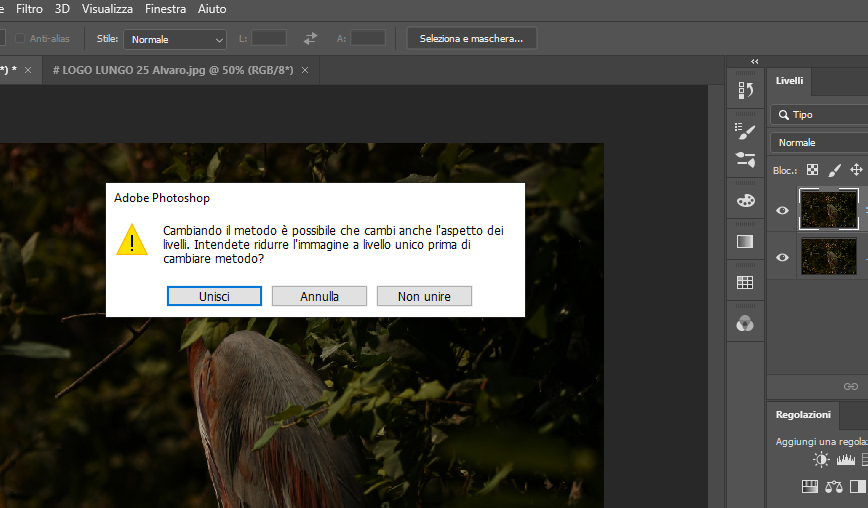Open the Stile dropdown set to Normale
The height and width of the screenshot is (508, 868).
(x=175, y=39)
